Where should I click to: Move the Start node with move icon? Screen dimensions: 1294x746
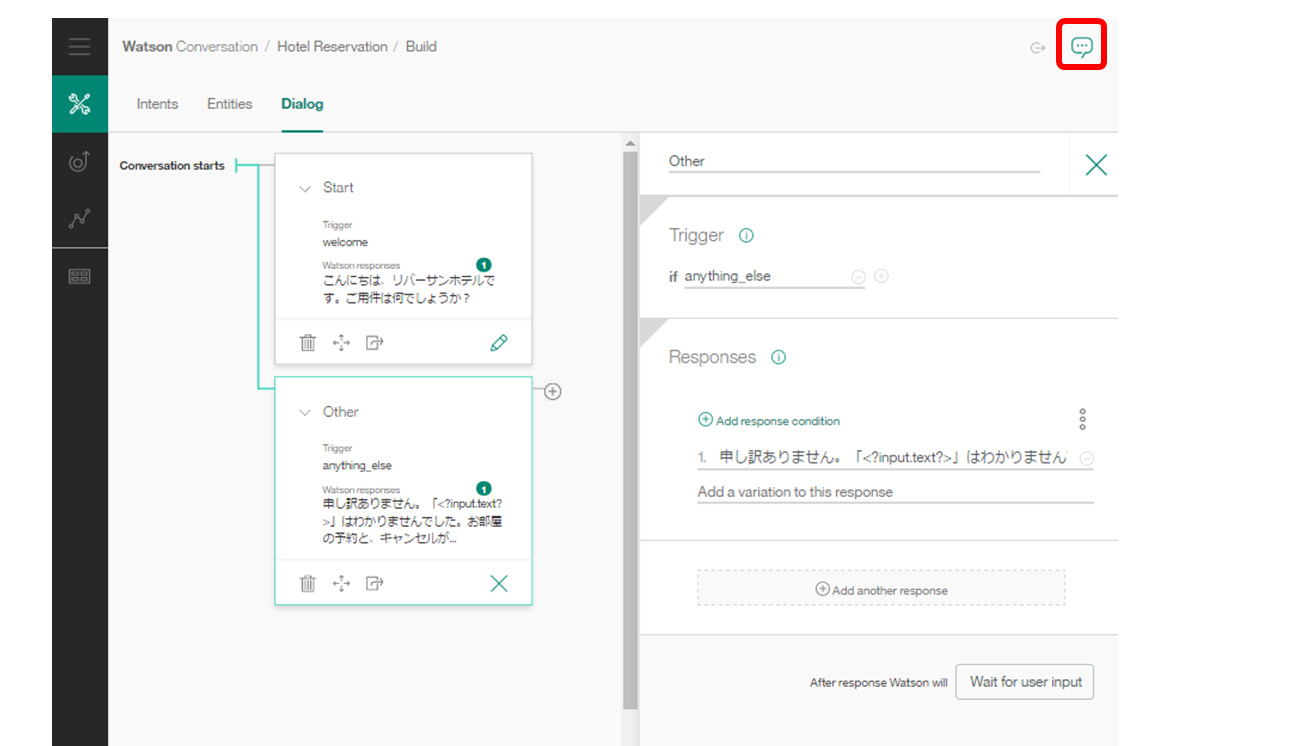tap(341, 343)
